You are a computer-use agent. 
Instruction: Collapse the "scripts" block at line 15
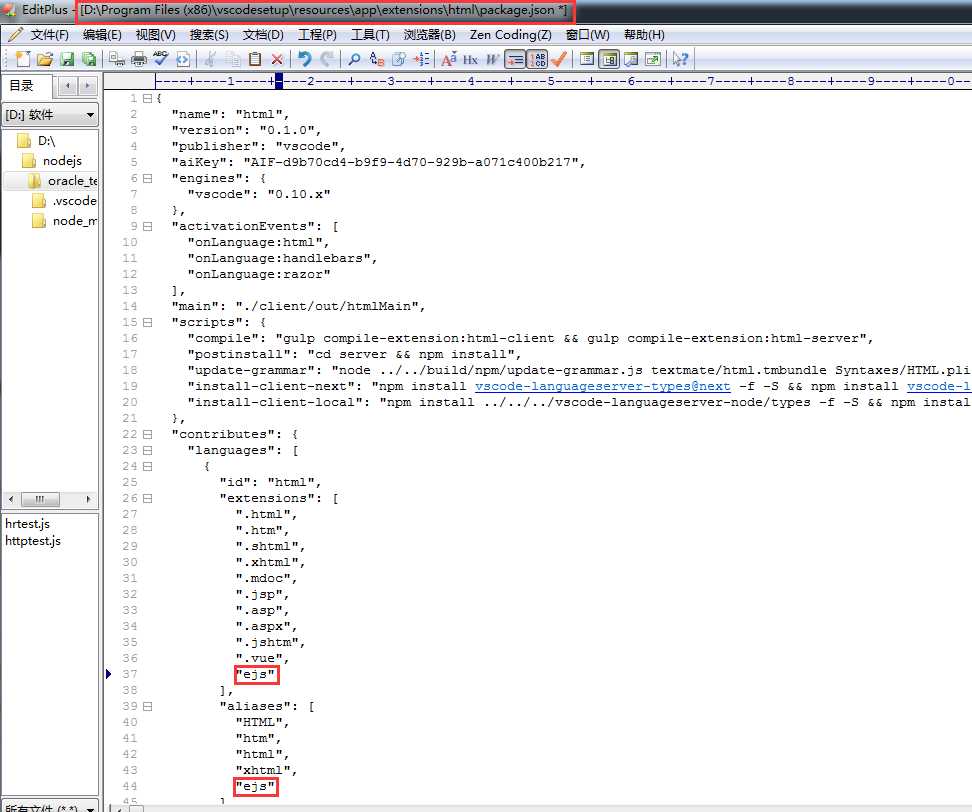(148, 322)
